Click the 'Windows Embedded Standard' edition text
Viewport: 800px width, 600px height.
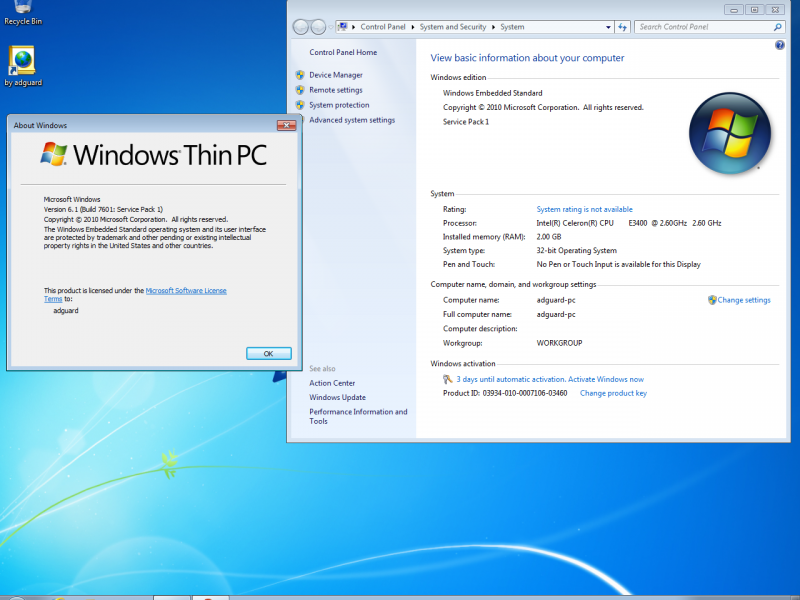point(492,93)
